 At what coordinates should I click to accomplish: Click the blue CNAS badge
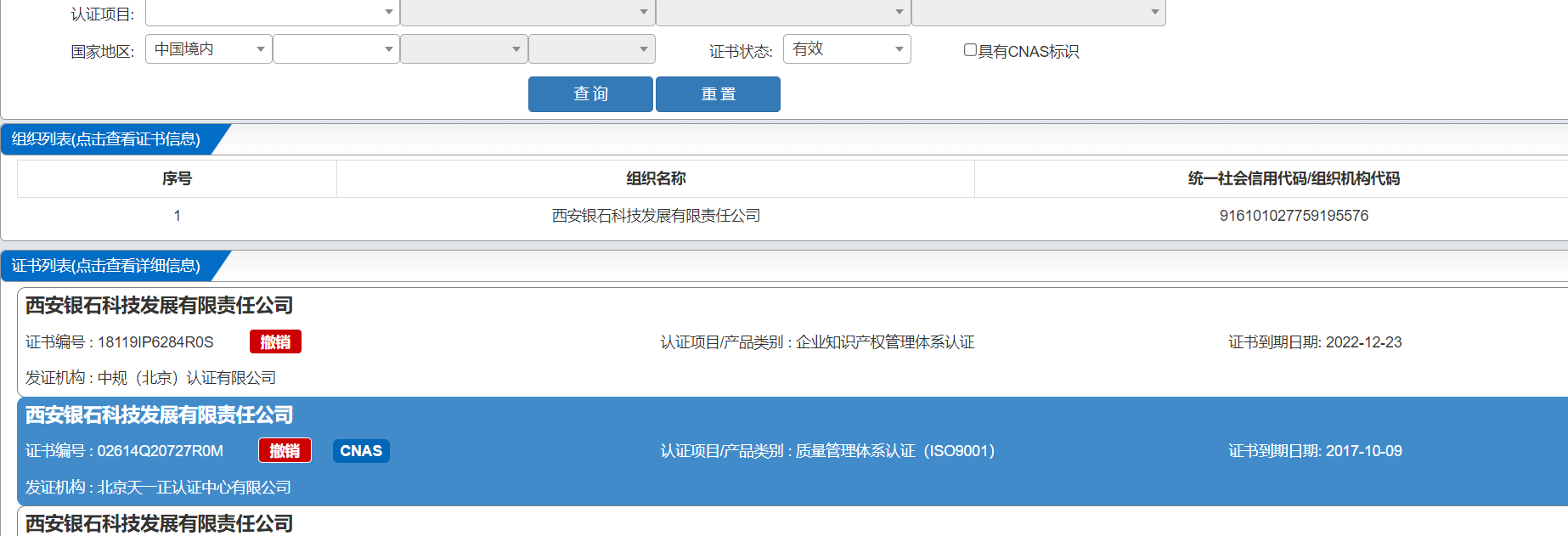point(361,450)
